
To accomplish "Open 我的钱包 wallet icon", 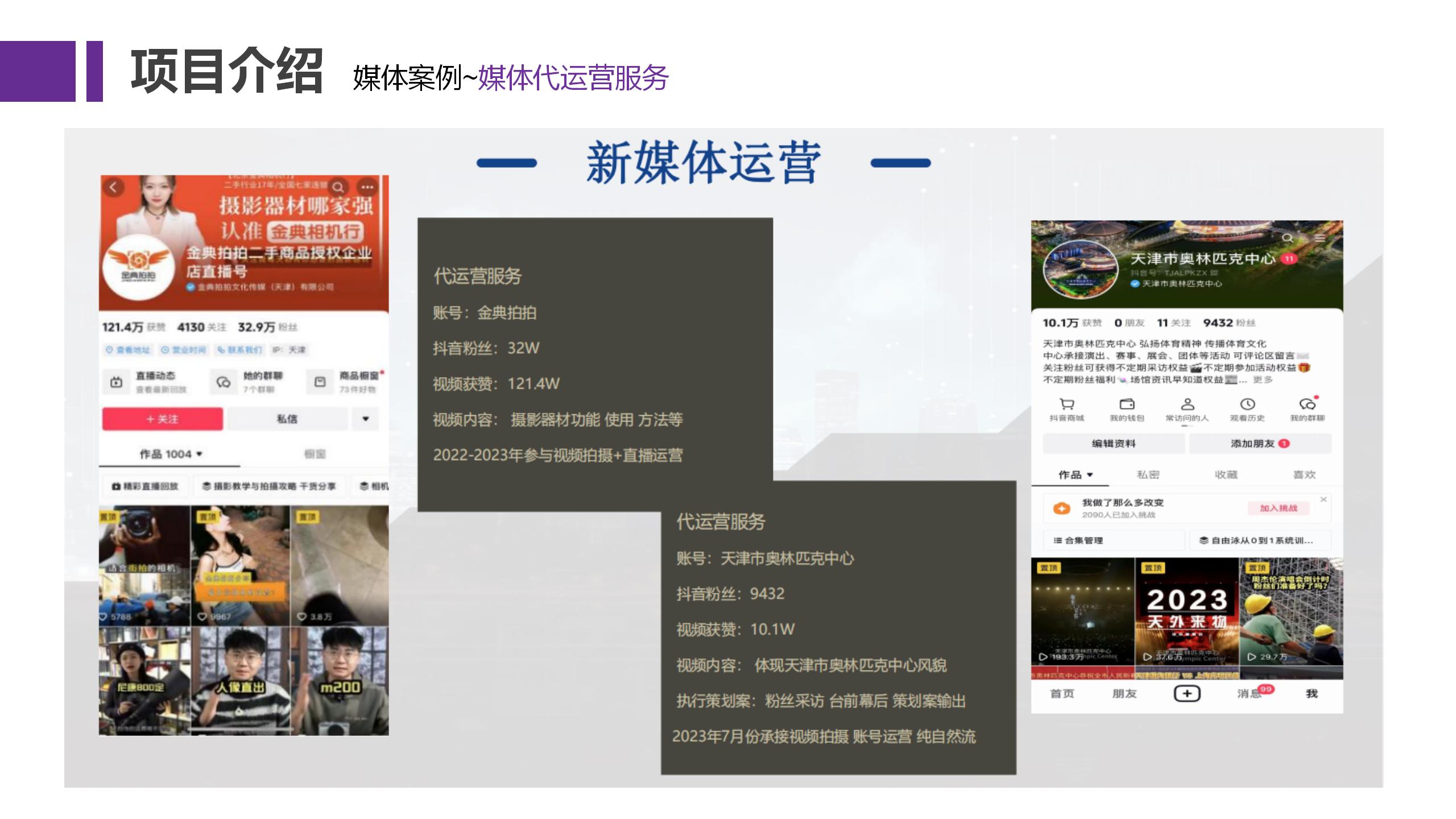I will tap(1127, 404).
